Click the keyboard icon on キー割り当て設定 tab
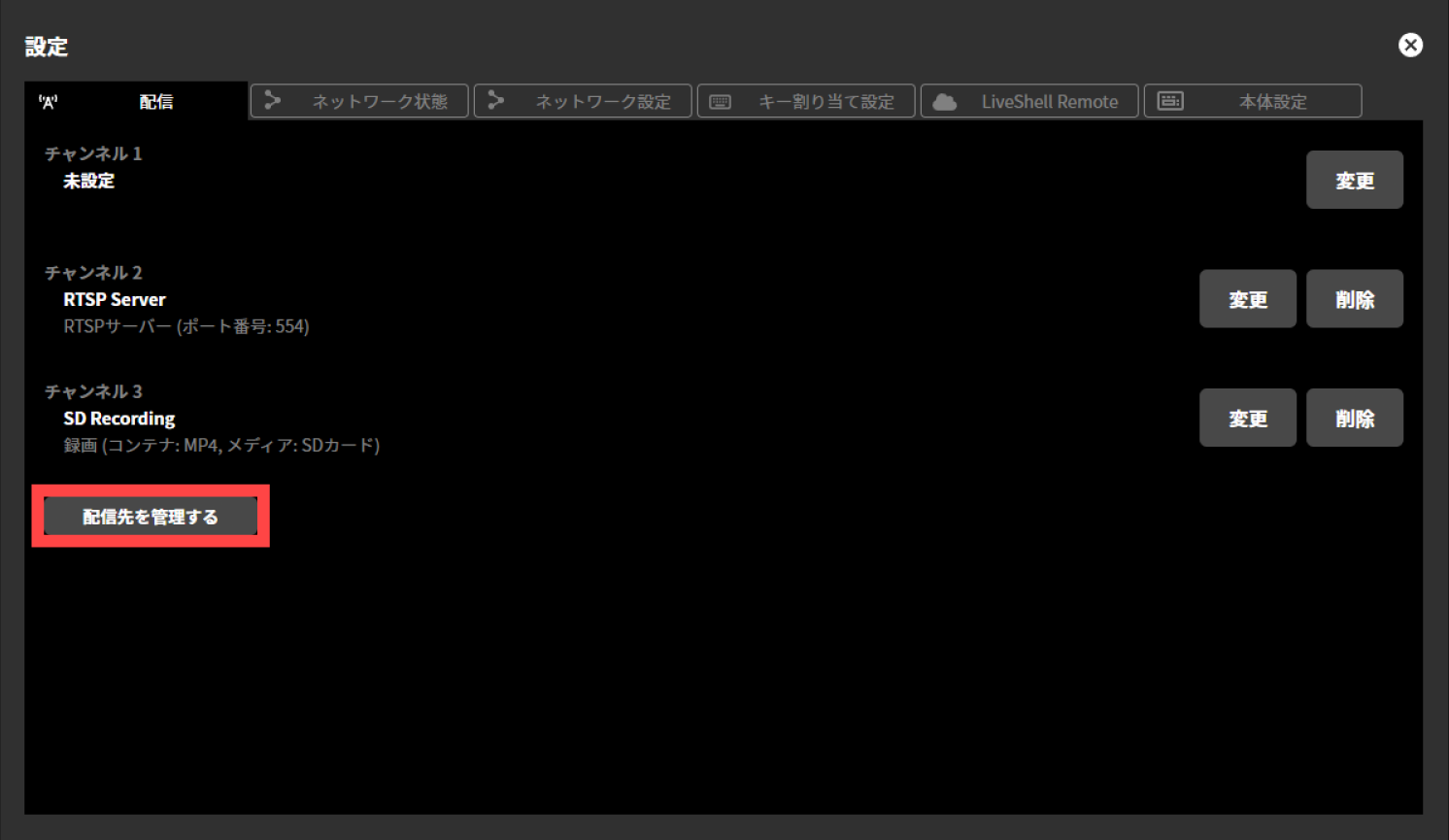 (720, 101)
